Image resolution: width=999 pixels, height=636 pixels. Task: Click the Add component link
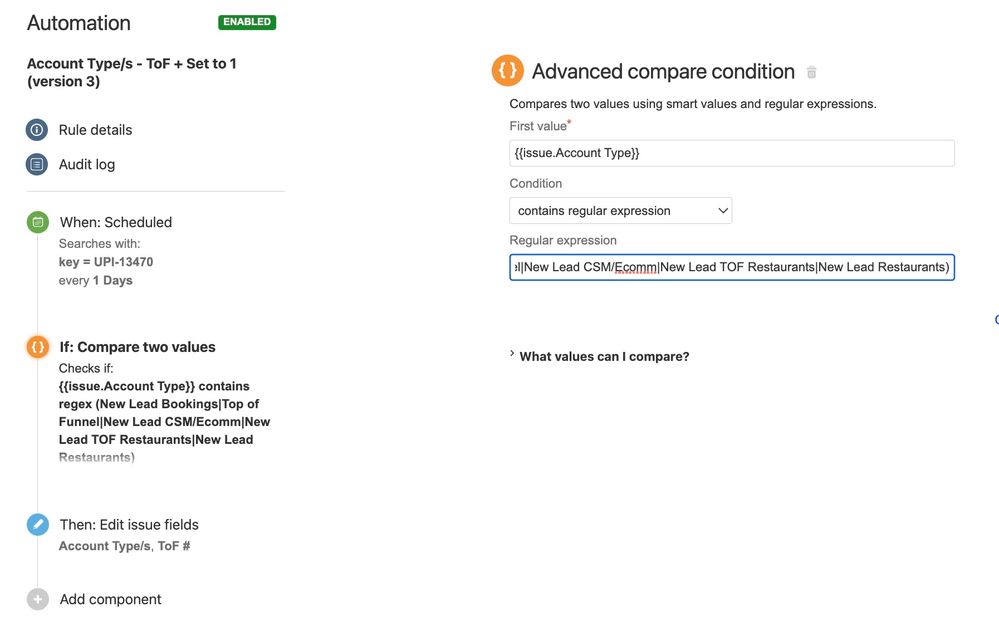tap(111, 599)
